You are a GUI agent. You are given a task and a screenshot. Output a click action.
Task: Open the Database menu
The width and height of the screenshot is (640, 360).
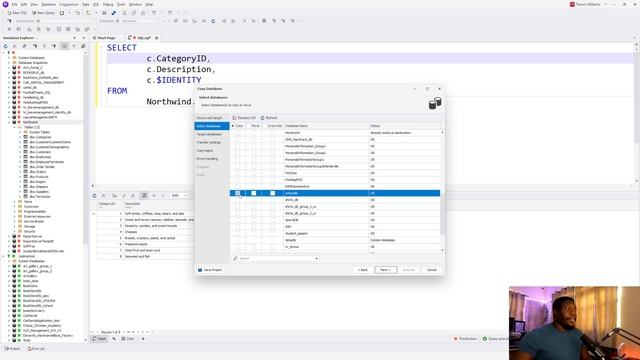tap(48, 4)
